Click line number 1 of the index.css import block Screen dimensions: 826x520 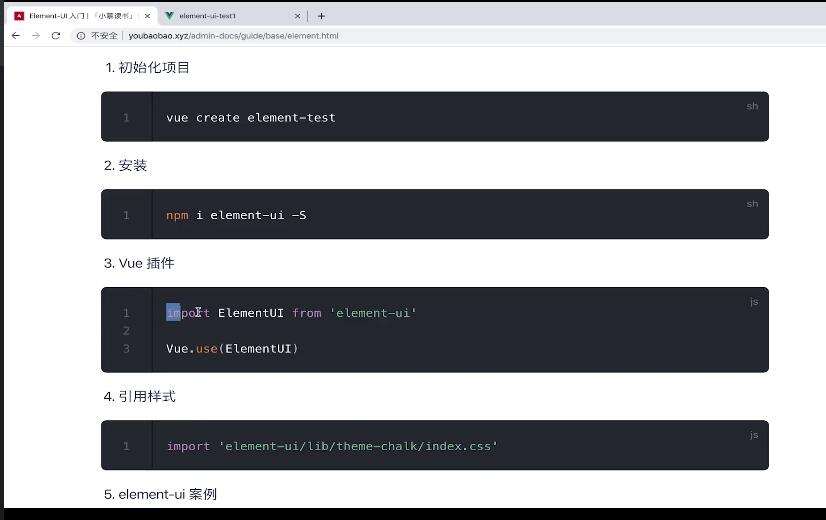(126, 446)
